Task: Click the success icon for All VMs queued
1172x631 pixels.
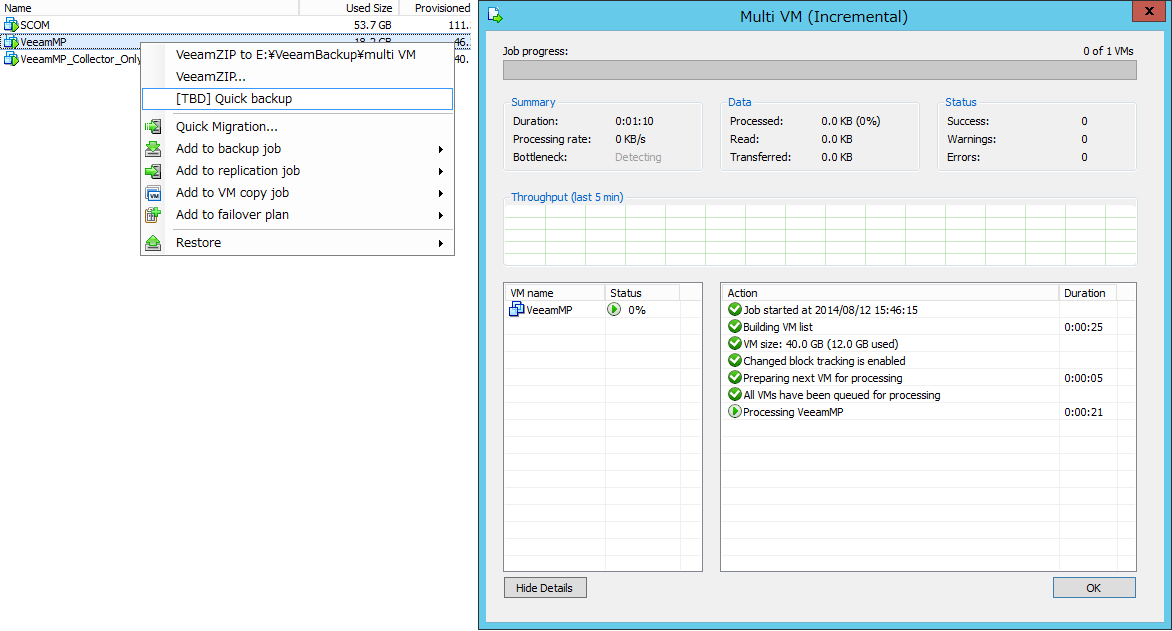Action: tap(735, 395)
